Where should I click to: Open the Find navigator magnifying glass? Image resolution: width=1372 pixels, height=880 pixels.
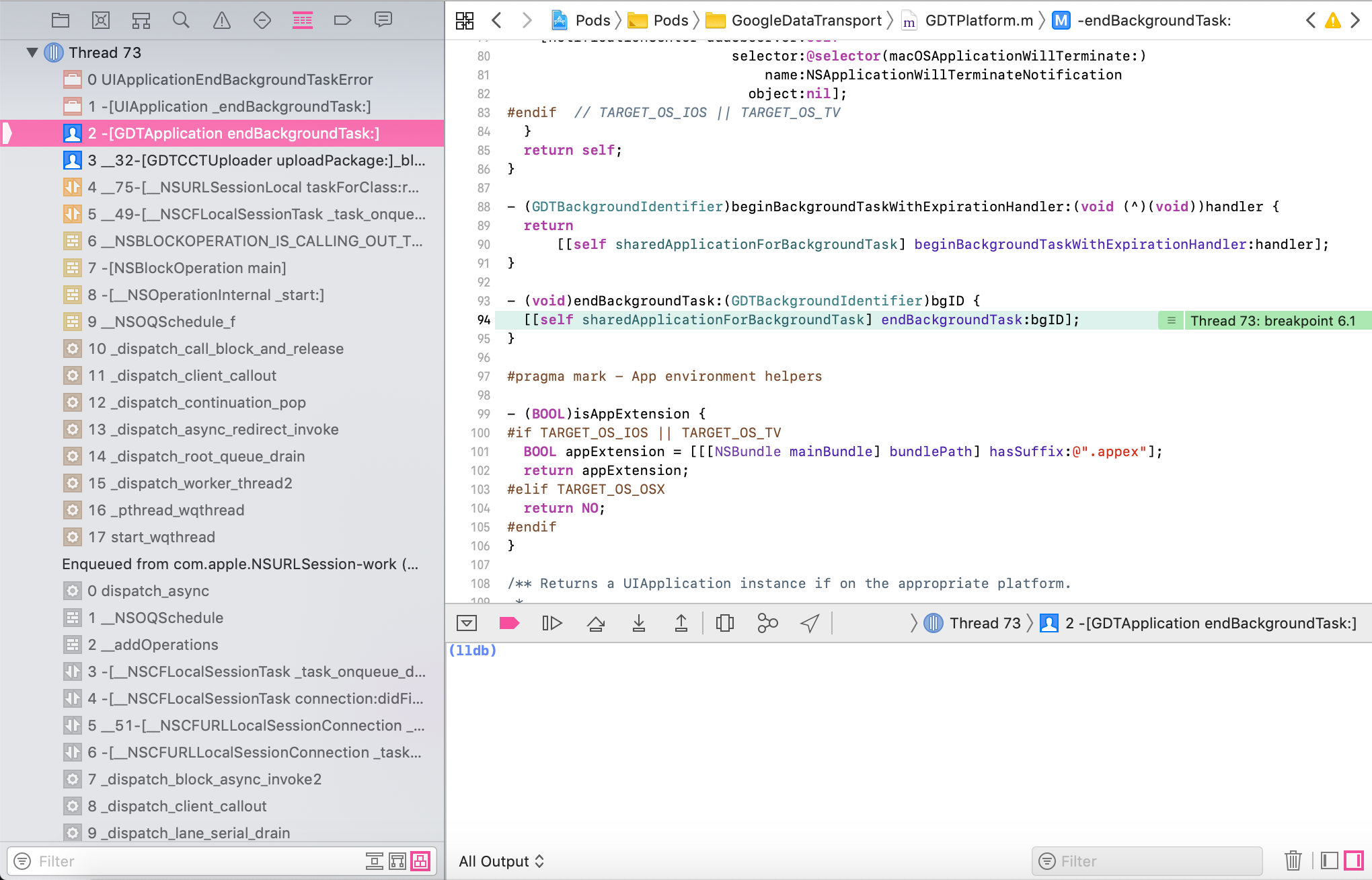click(x=181, y=20)
